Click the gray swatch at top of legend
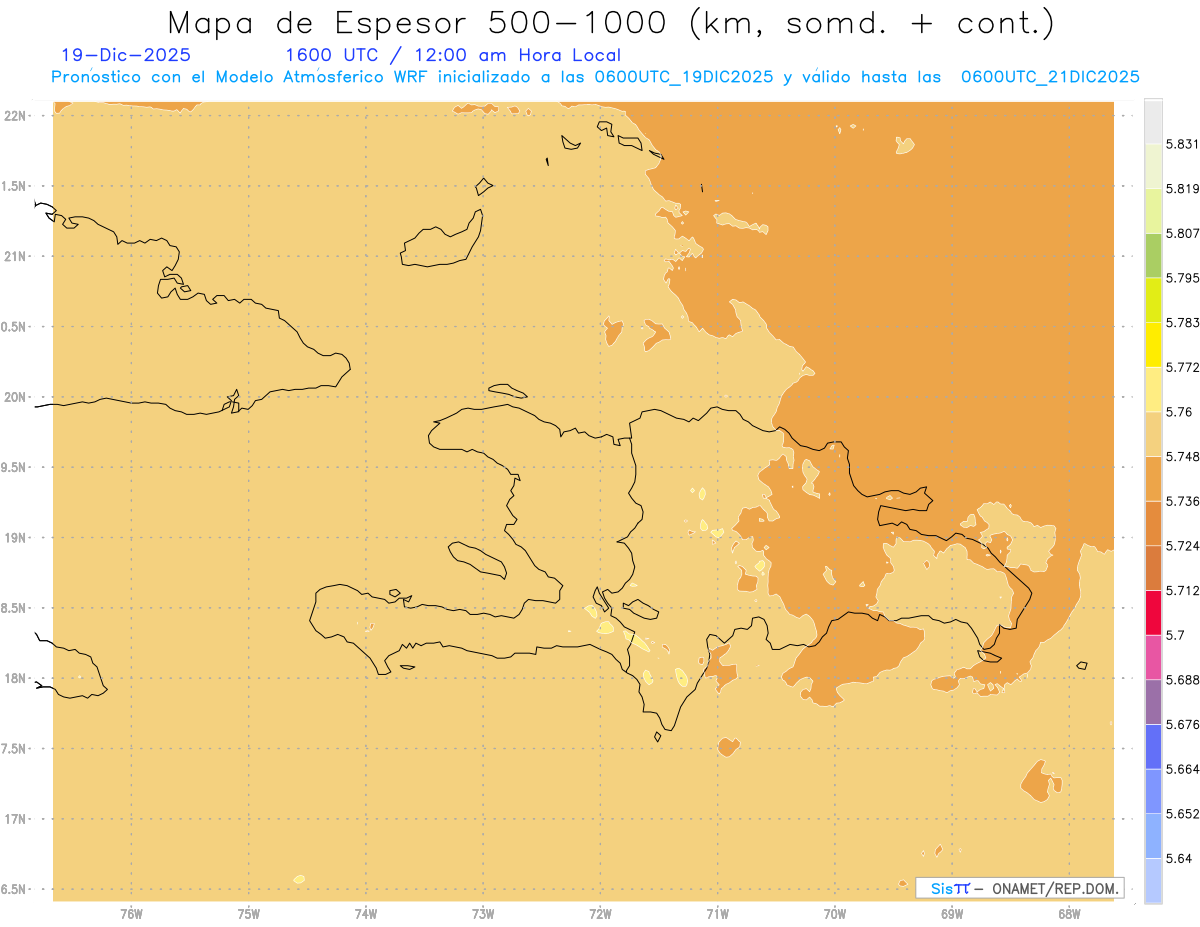 coord(1153,121)
